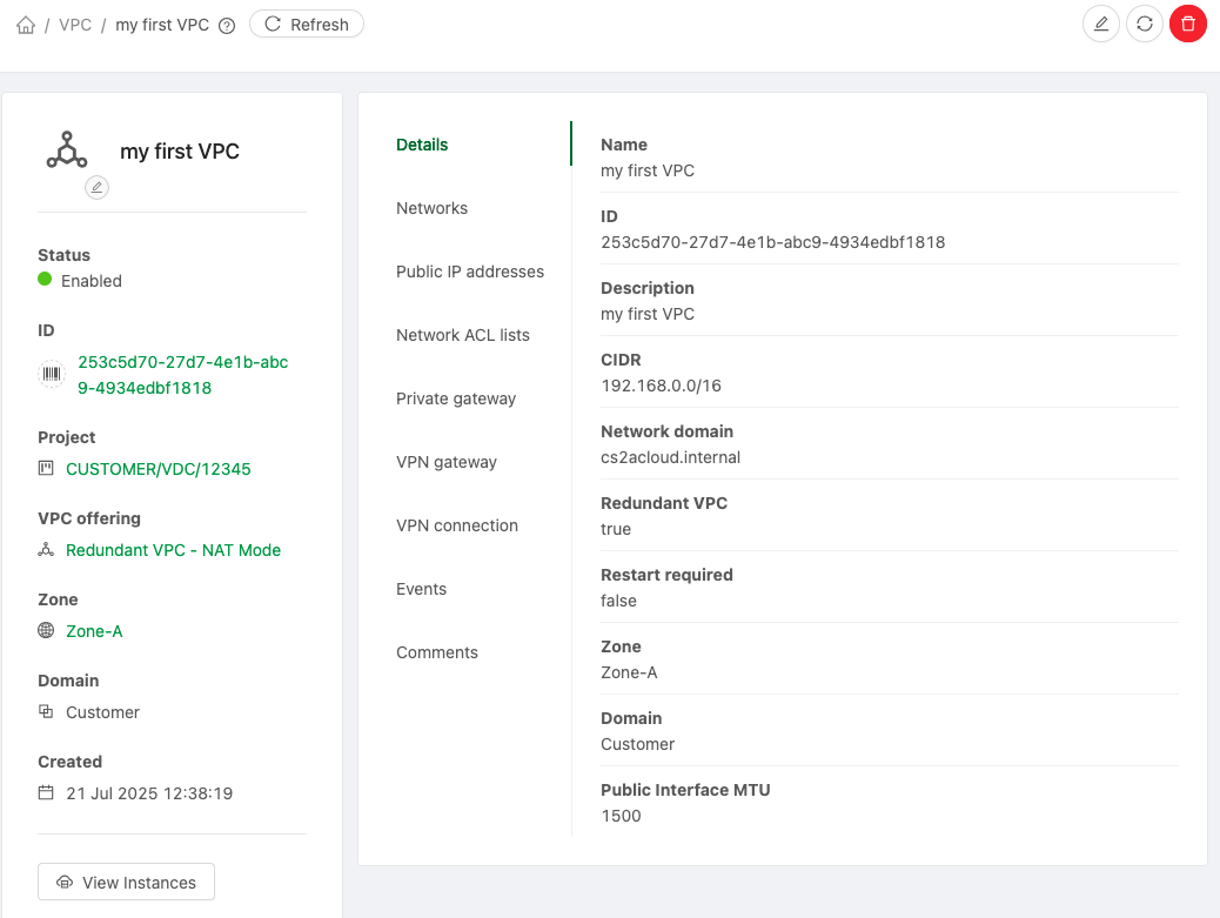Click the red delete trash icon
Screen dimensions: 1220x918
coord(1188,24)
